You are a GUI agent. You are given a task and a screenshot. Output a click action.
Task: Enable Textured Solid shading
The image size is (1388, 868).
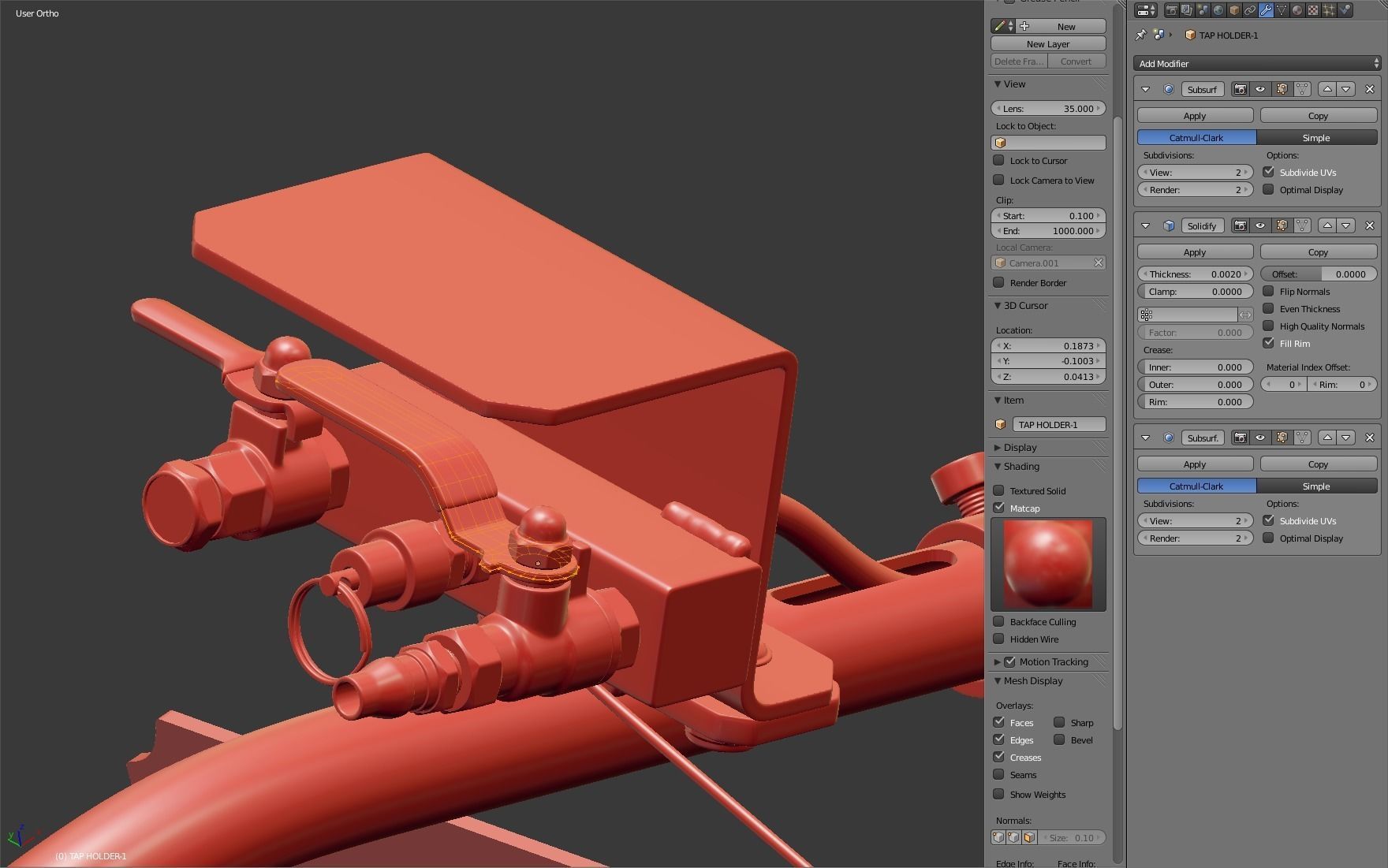pos(998,490)
